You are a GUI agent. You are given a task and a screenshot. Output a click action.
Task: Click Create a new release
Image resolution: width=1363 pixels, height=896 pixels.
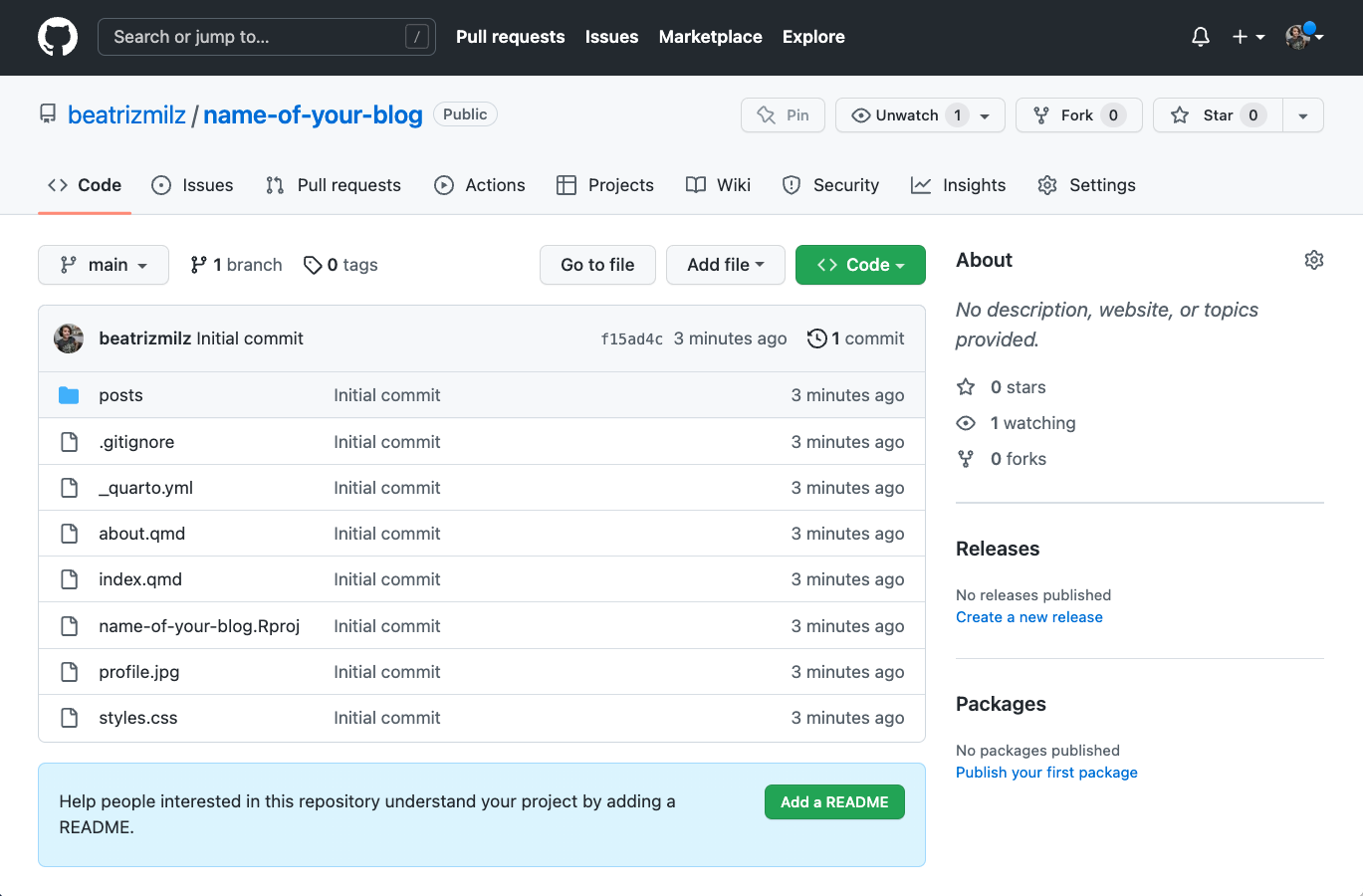(x=1029, y=617)
